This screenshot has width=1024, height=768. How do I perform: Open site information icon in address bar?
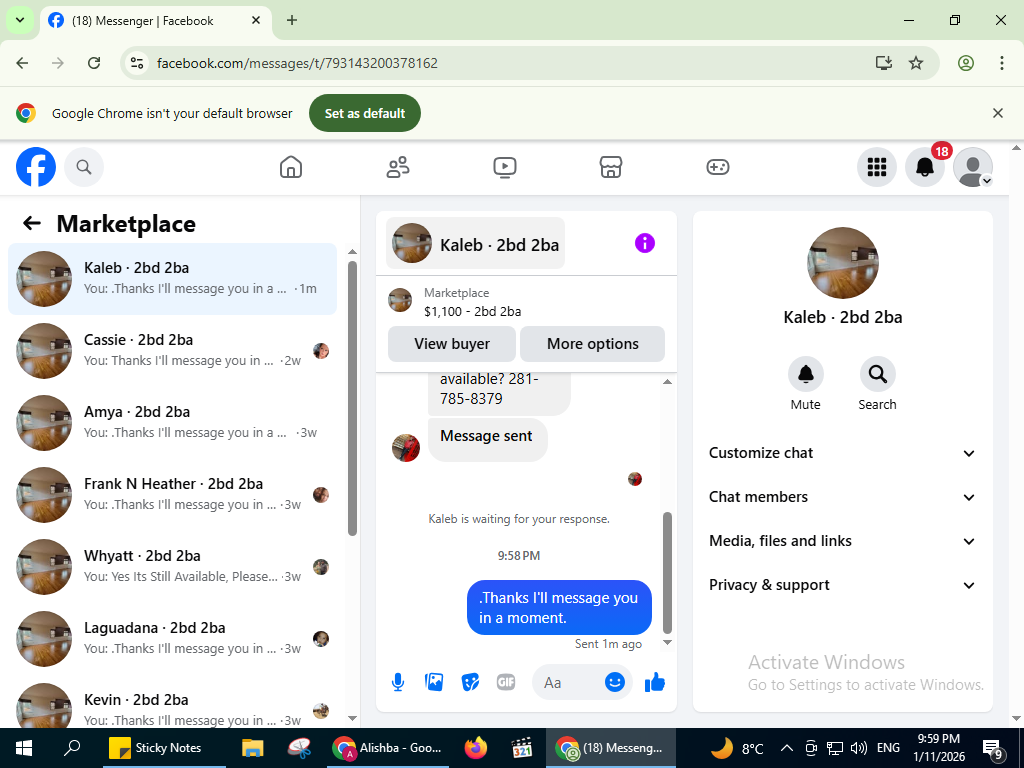pyautogui.click(x=136, y=63)
